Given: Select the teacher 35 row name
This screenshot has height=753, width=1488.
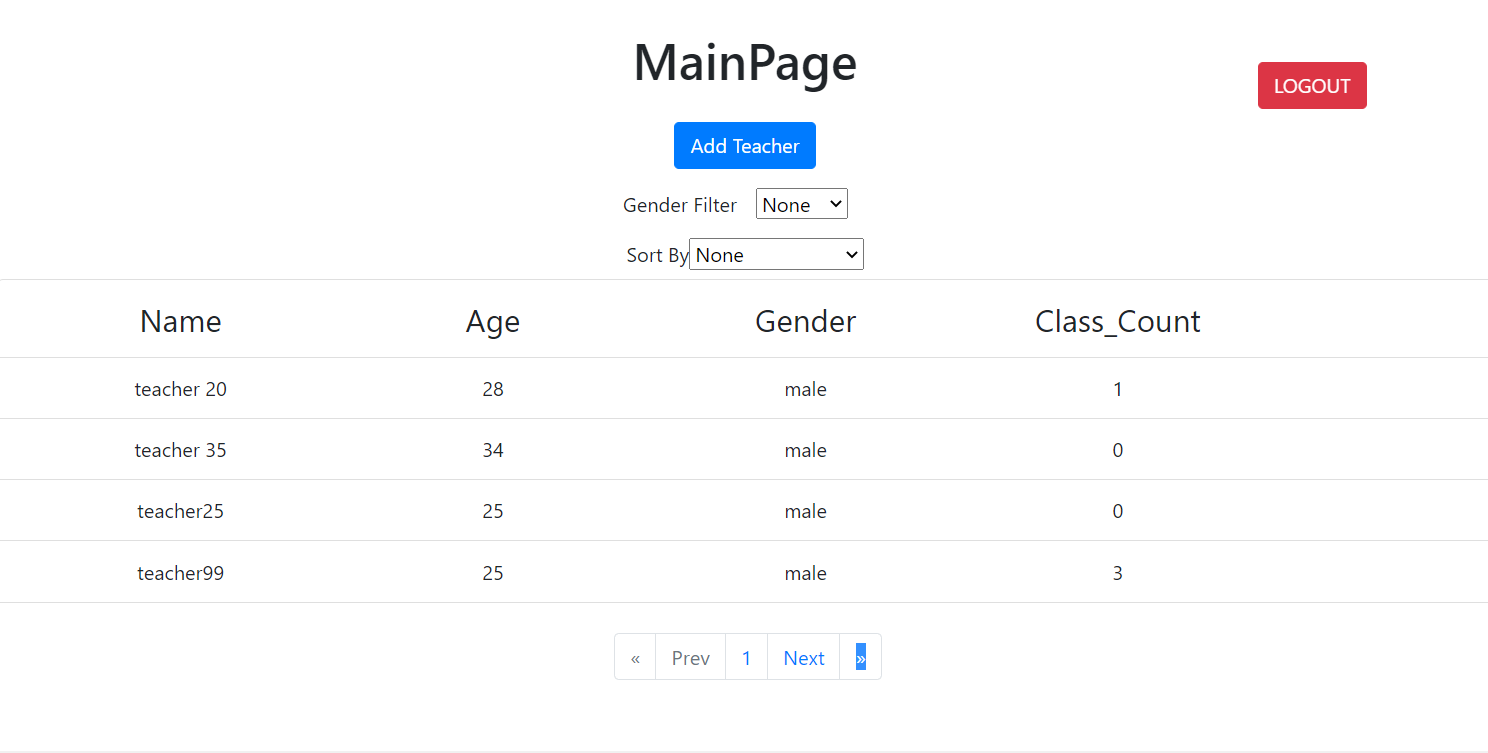Looking at the screenshot, I should point(180,450).
